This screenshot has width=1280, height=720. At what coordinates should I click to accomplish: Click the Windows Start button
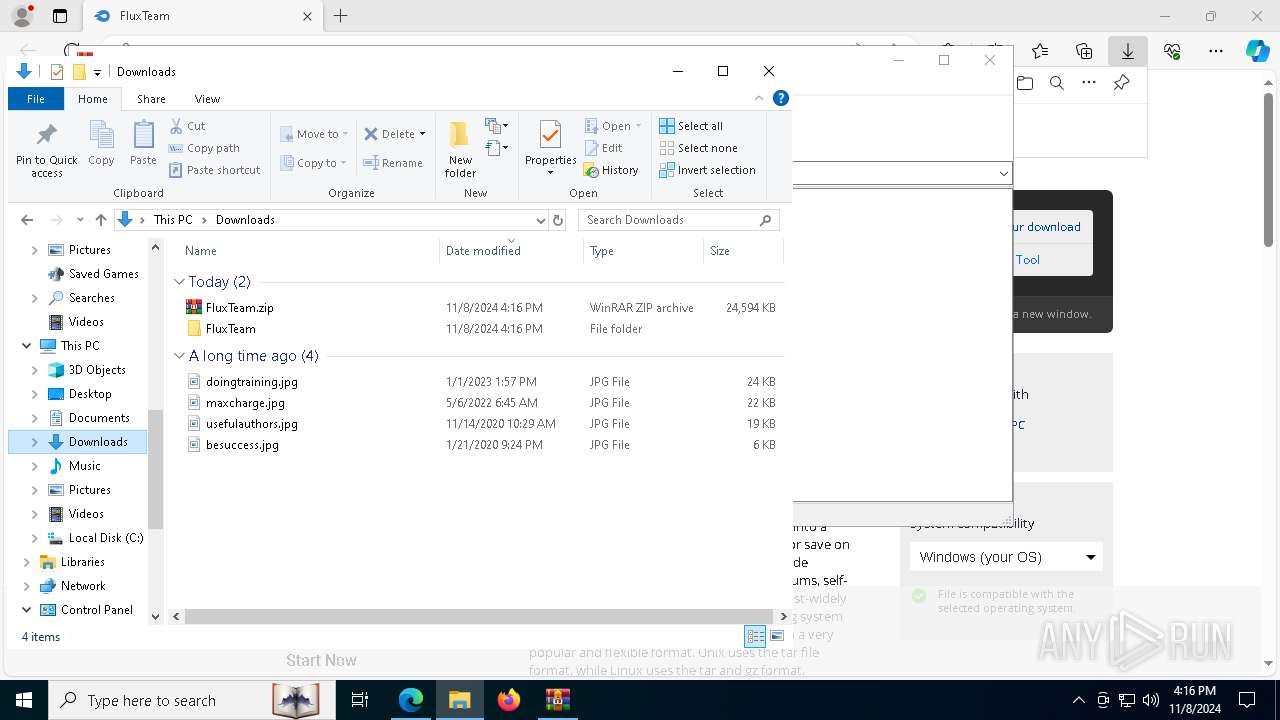click(x=24, y=700)
